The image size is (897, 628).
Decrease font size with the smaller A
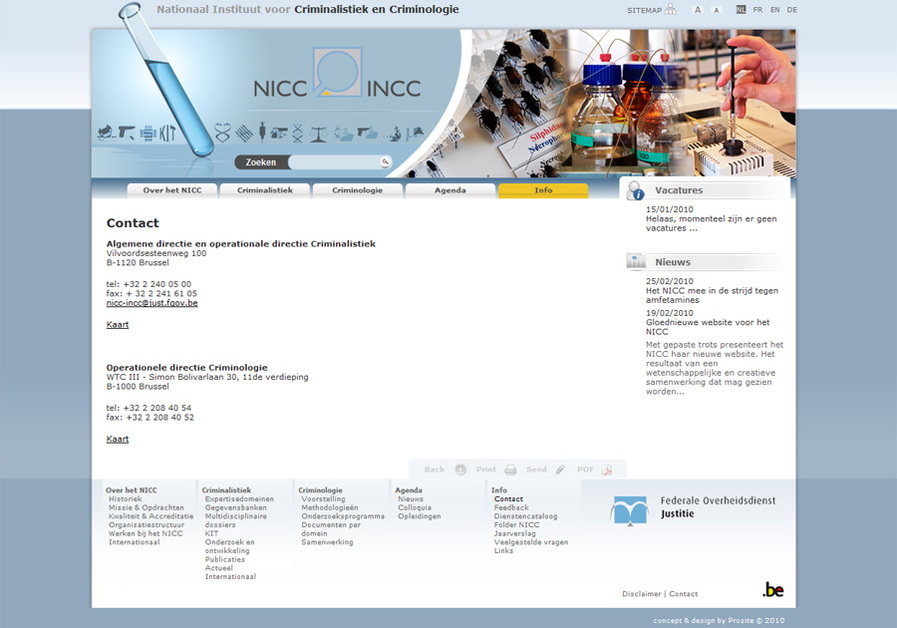point(716,10)
